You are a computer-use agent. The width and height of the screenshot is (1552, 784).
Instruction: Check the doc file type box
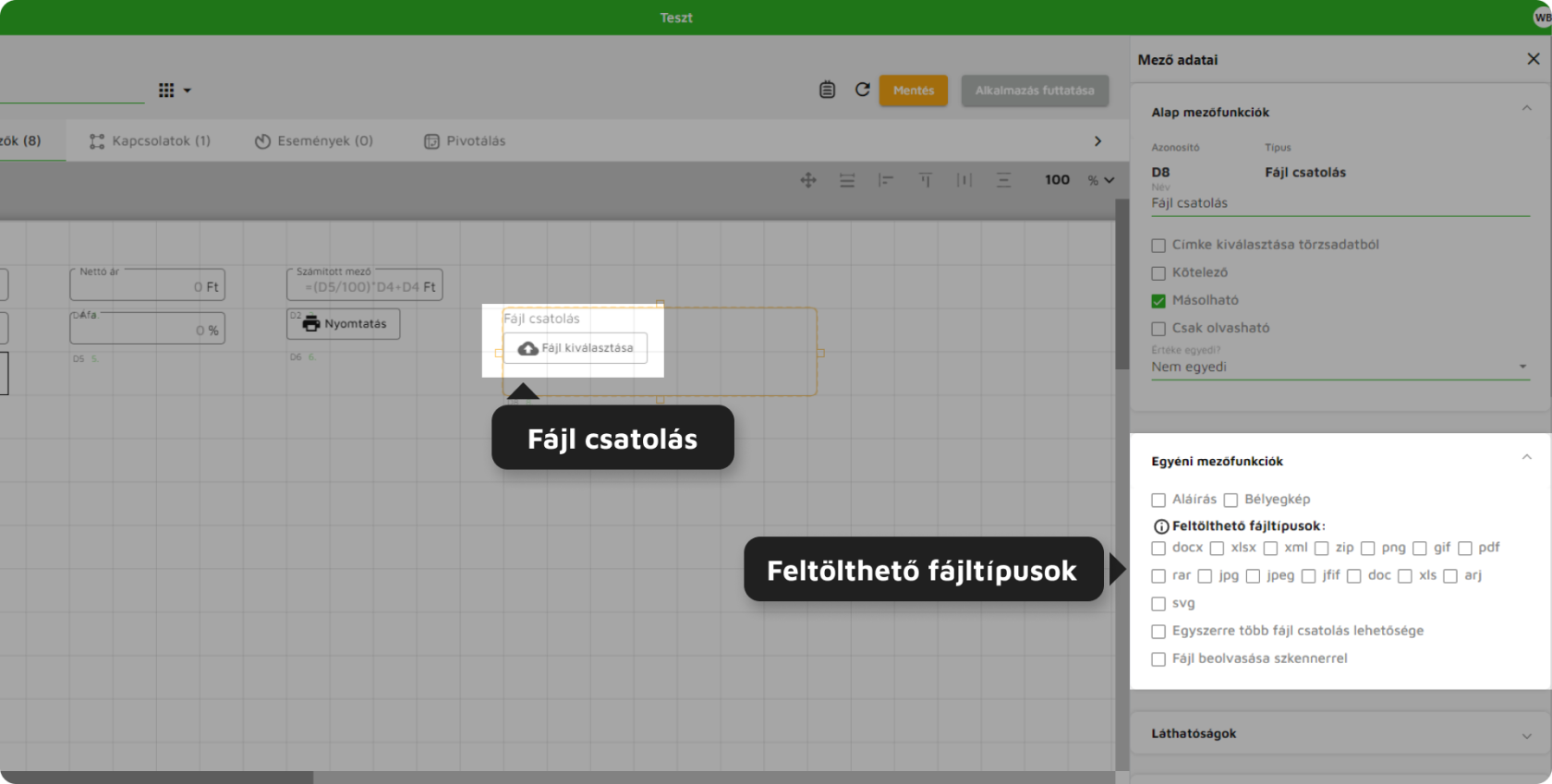[1354, 576]
